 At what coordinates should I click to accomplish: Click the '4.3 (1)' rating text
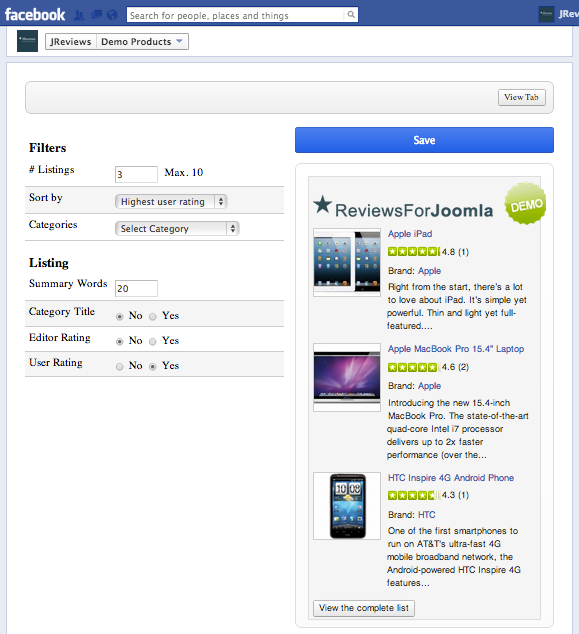pyautogui.click(x=455, y=495)
